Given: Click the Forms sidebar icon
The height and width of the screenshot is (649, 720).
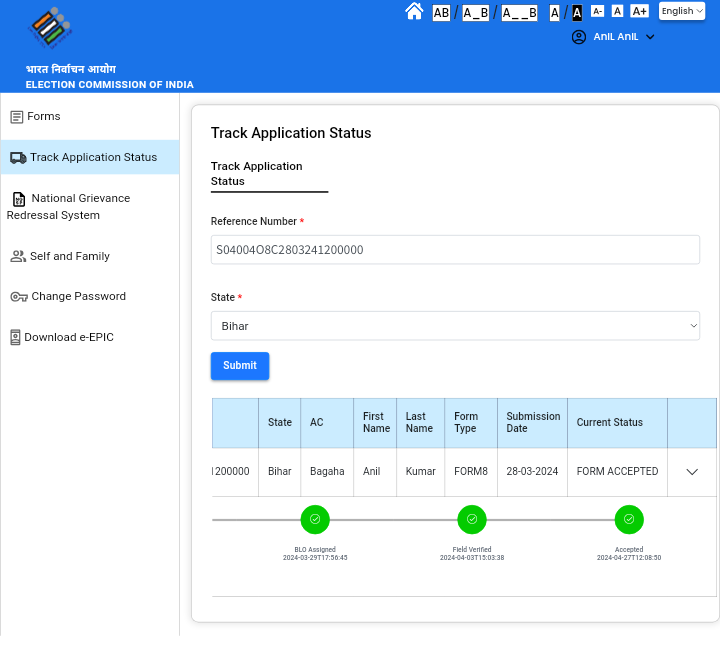Looking at the screenshot, I should 17,117.
